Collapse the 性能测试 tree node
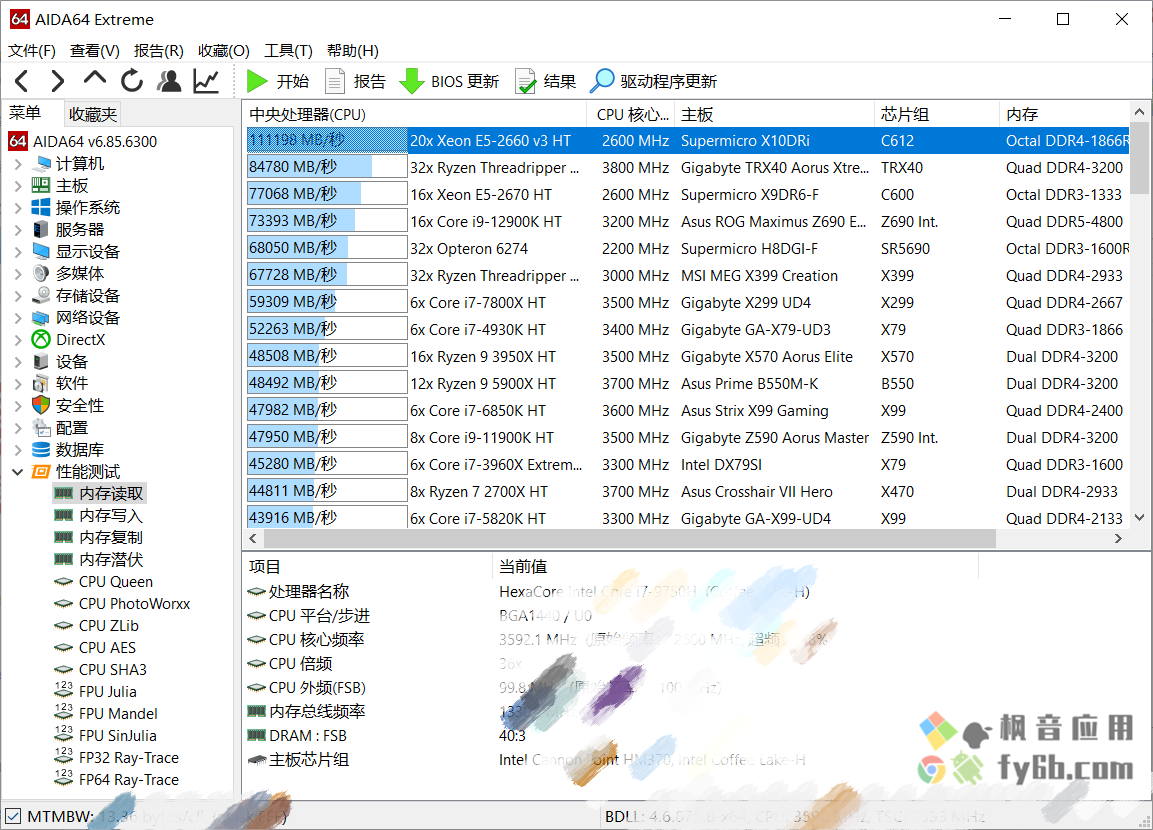 pyautogui.click(x=18, y=472)
